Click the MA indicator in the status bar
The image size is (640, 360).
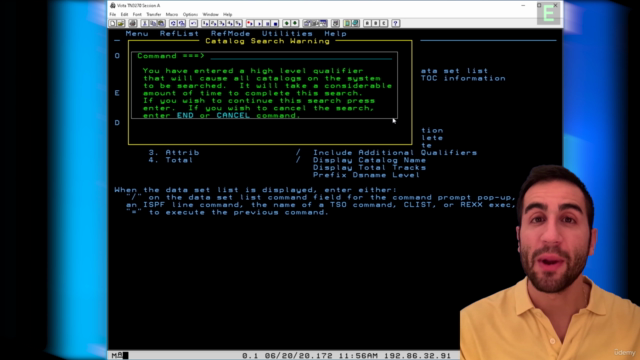117,356
